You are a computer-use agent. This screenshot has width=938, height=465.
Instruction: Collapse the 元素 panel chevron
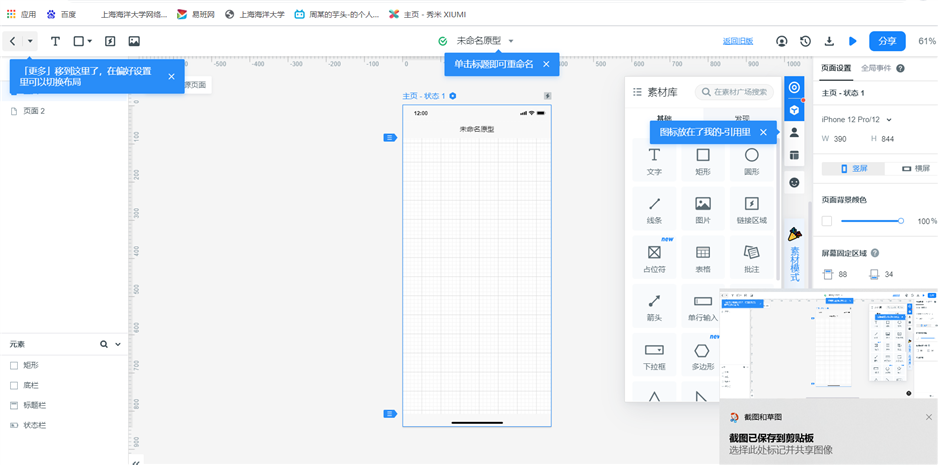point(118,344)
